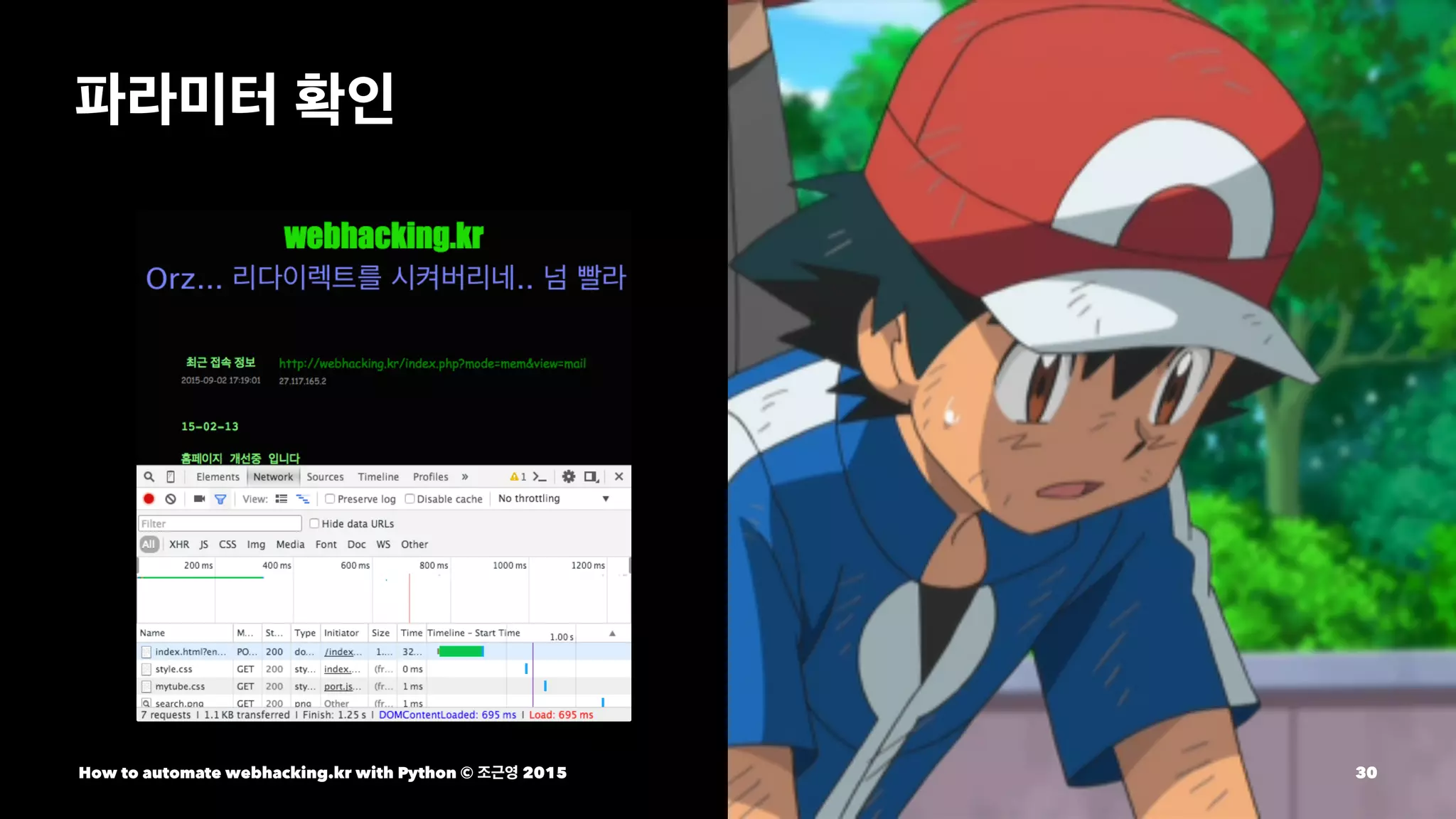This screenshot has height=819, width=1456.
Task: Sort by the Type column header
Action: [305, 633]
